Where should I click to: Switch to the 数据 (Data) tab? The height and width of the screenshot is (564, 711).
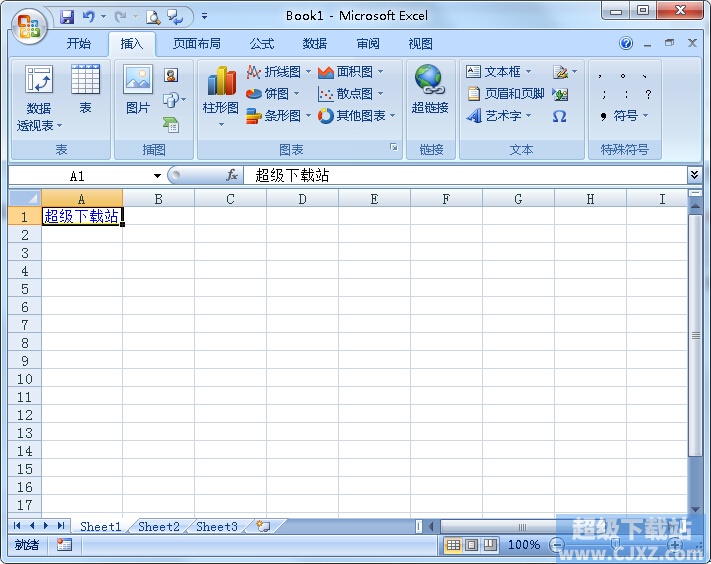pyautogui.click(x=315, y=44)
